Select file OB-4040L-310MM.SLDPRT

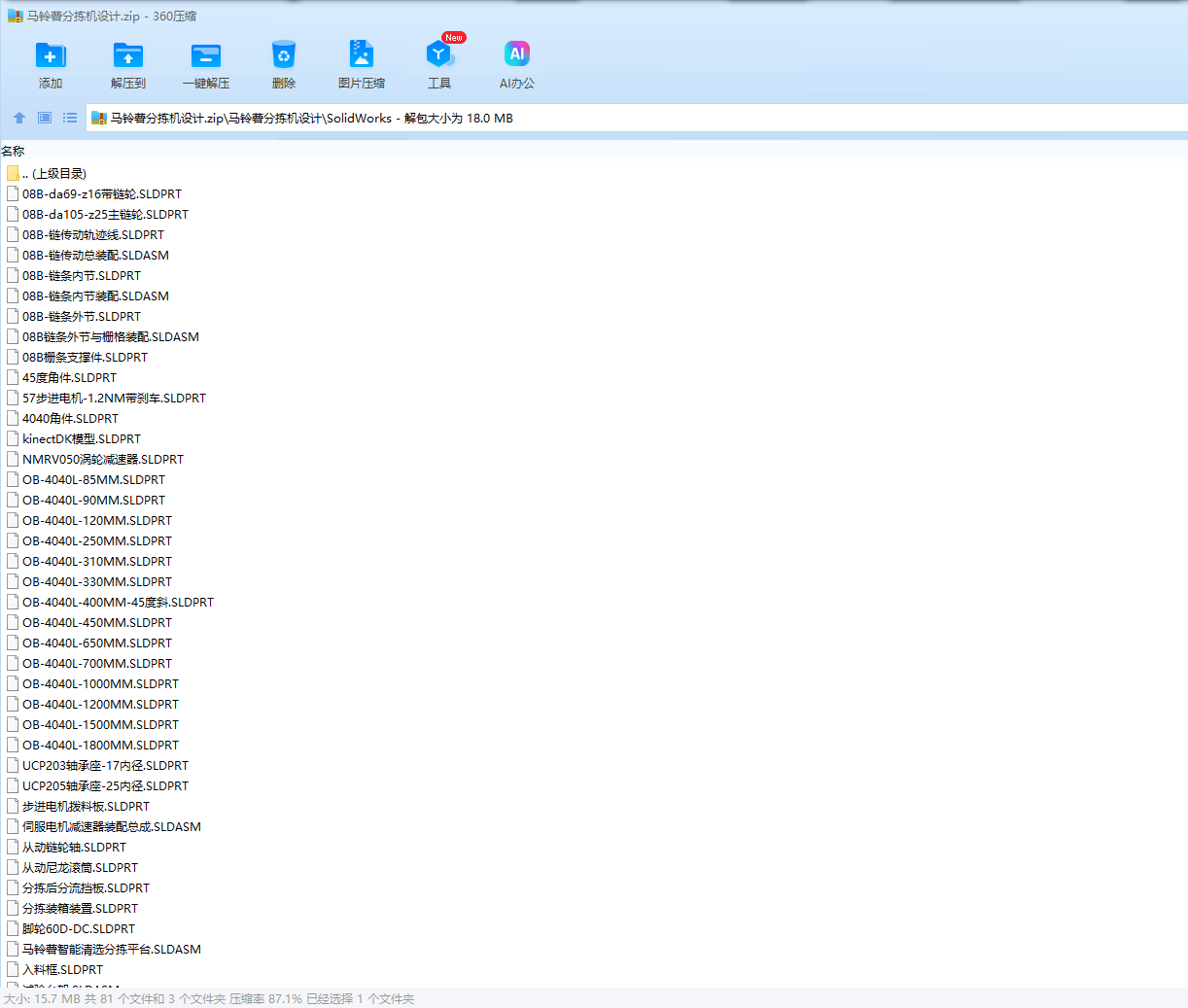tap(97, 562)
